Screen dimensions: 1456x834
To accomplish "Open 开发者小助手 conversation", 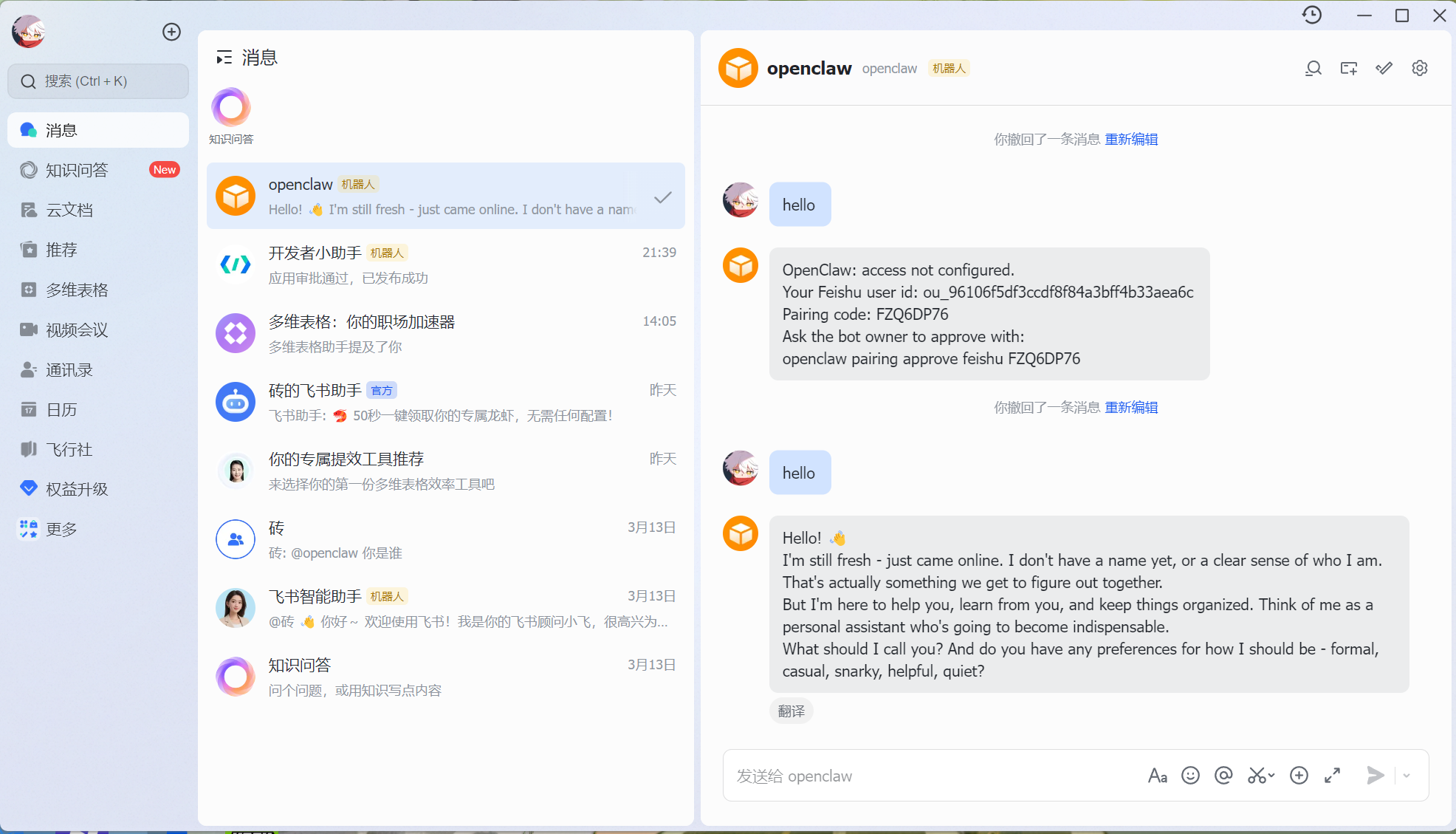I will coord(446,264).
